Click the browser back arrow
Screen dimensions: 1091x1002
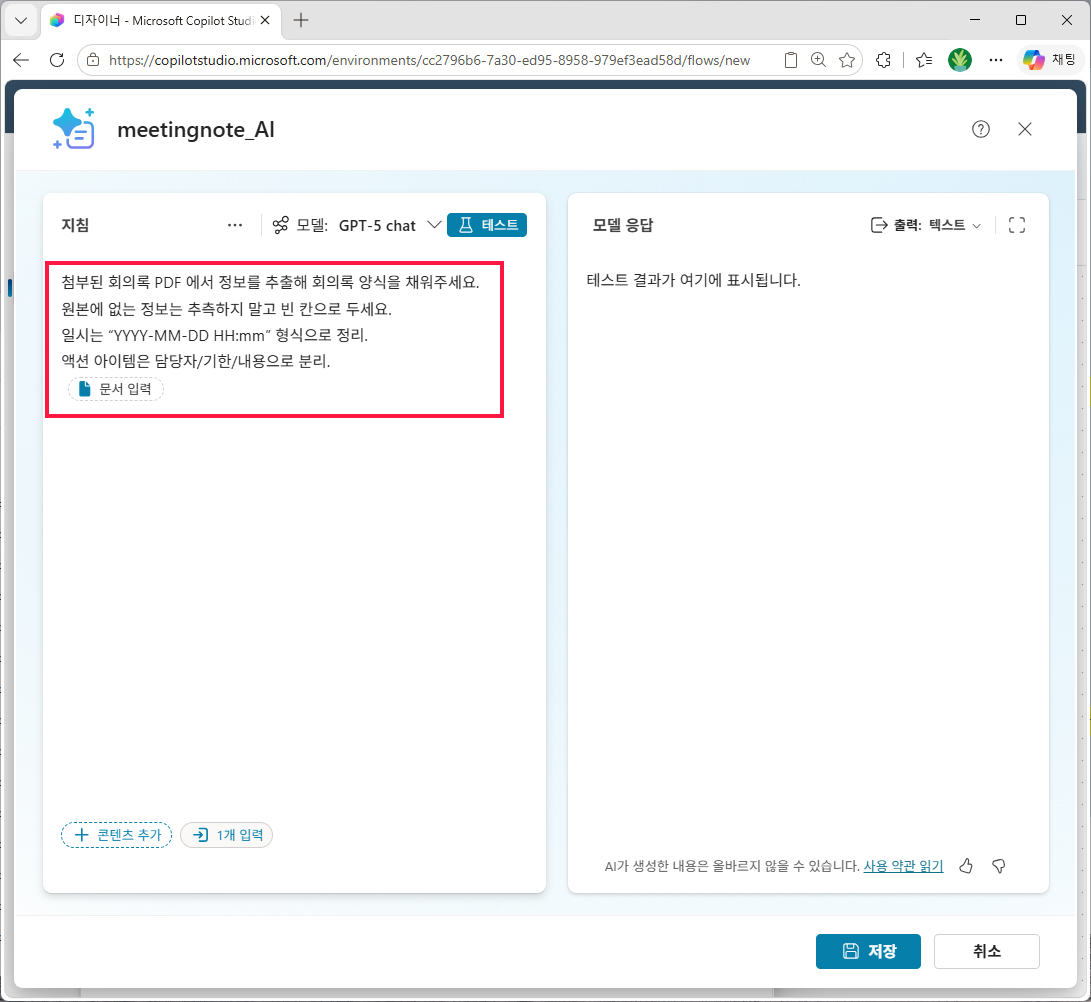(21, 60)
